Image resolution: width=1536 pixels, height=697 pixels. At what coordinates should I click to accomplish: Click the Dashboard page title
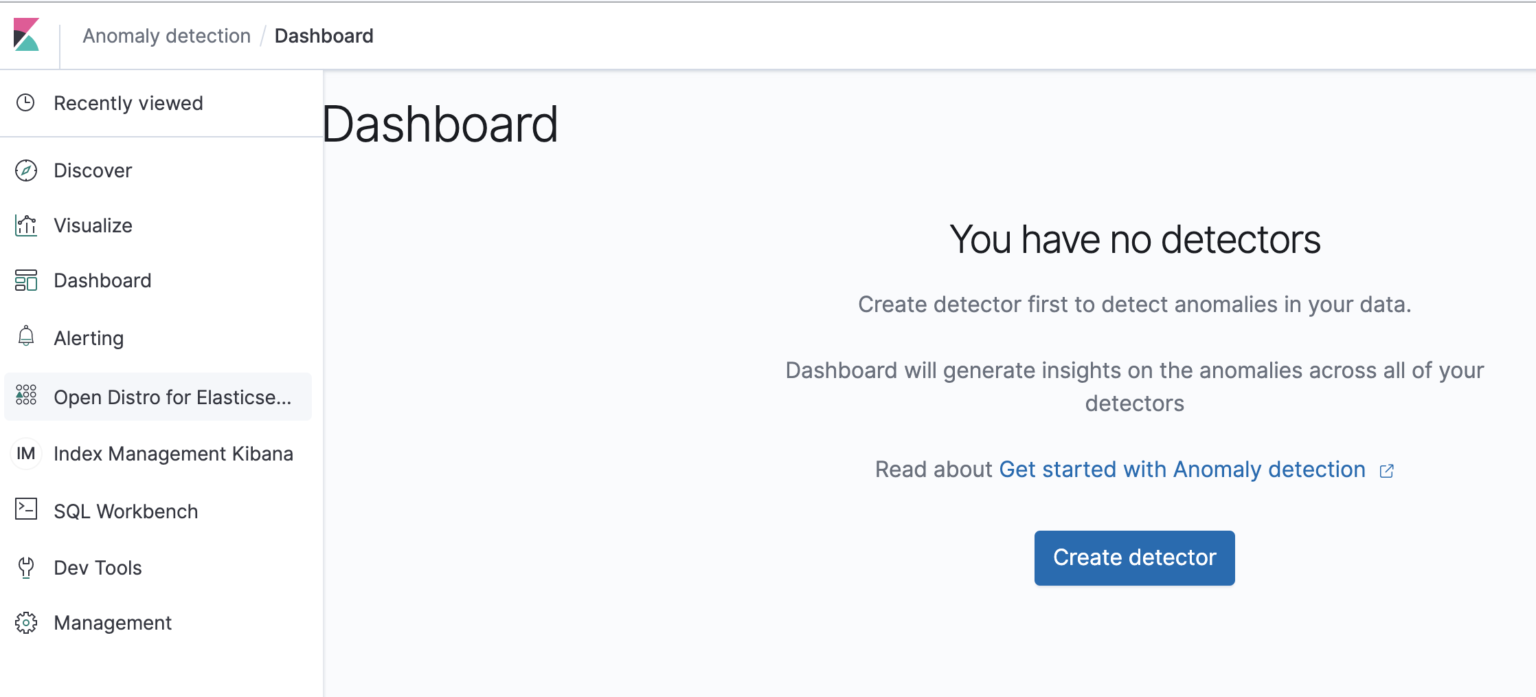pos(440,124)
